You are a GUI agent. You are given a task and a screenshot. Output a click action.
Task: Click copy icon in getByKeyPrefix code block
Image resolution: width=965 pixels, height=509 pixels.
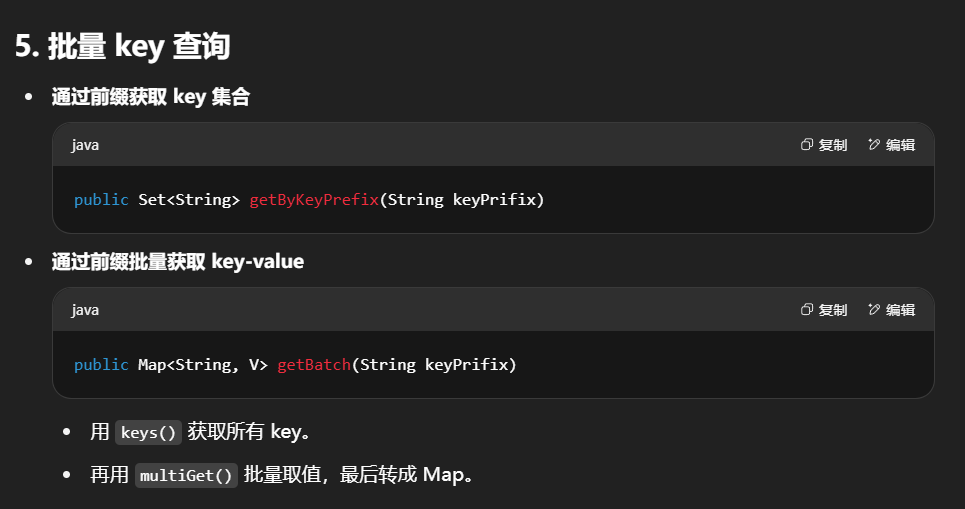[807, 145]
